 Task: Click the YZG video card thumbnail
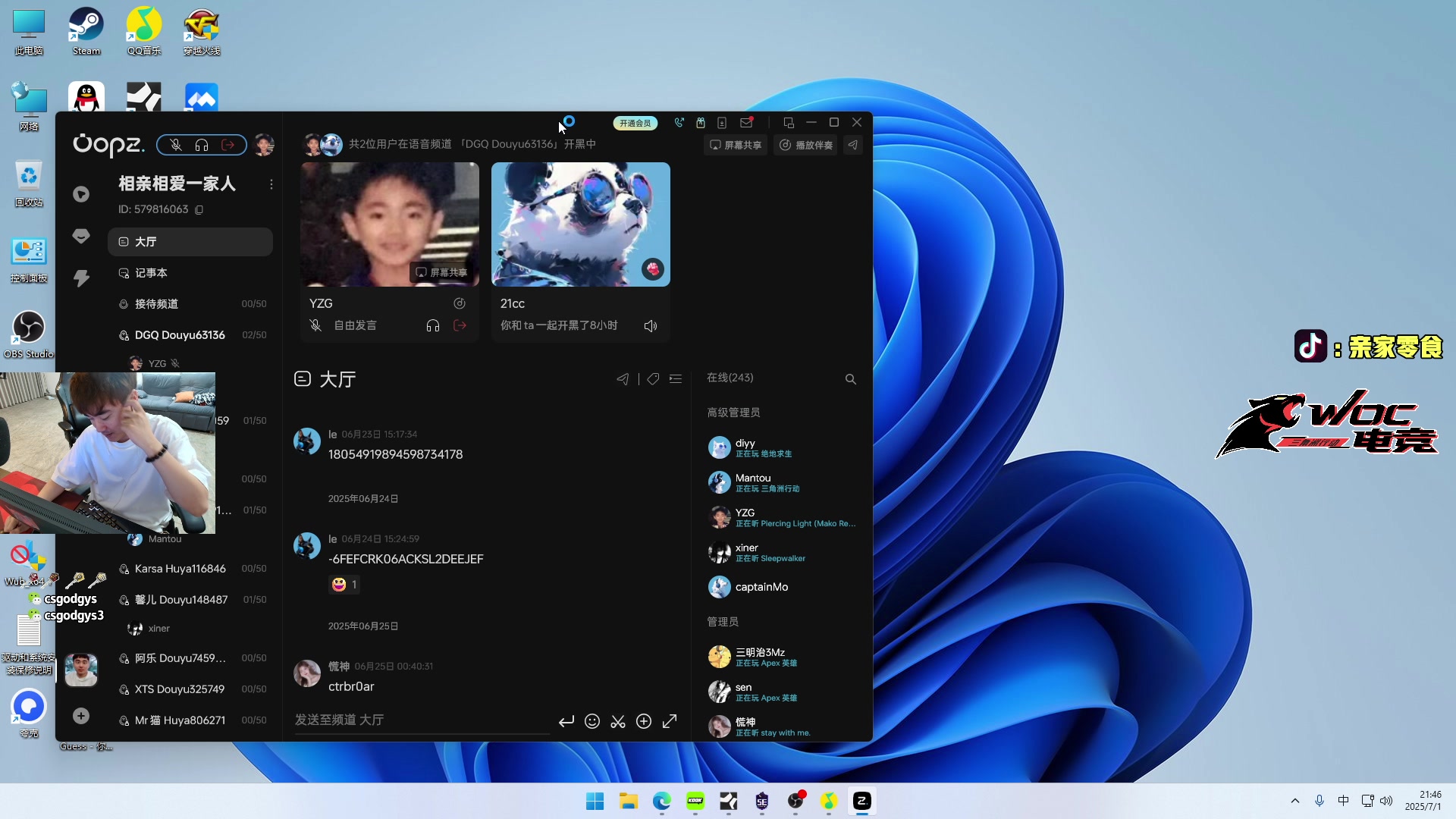point(390,224)
